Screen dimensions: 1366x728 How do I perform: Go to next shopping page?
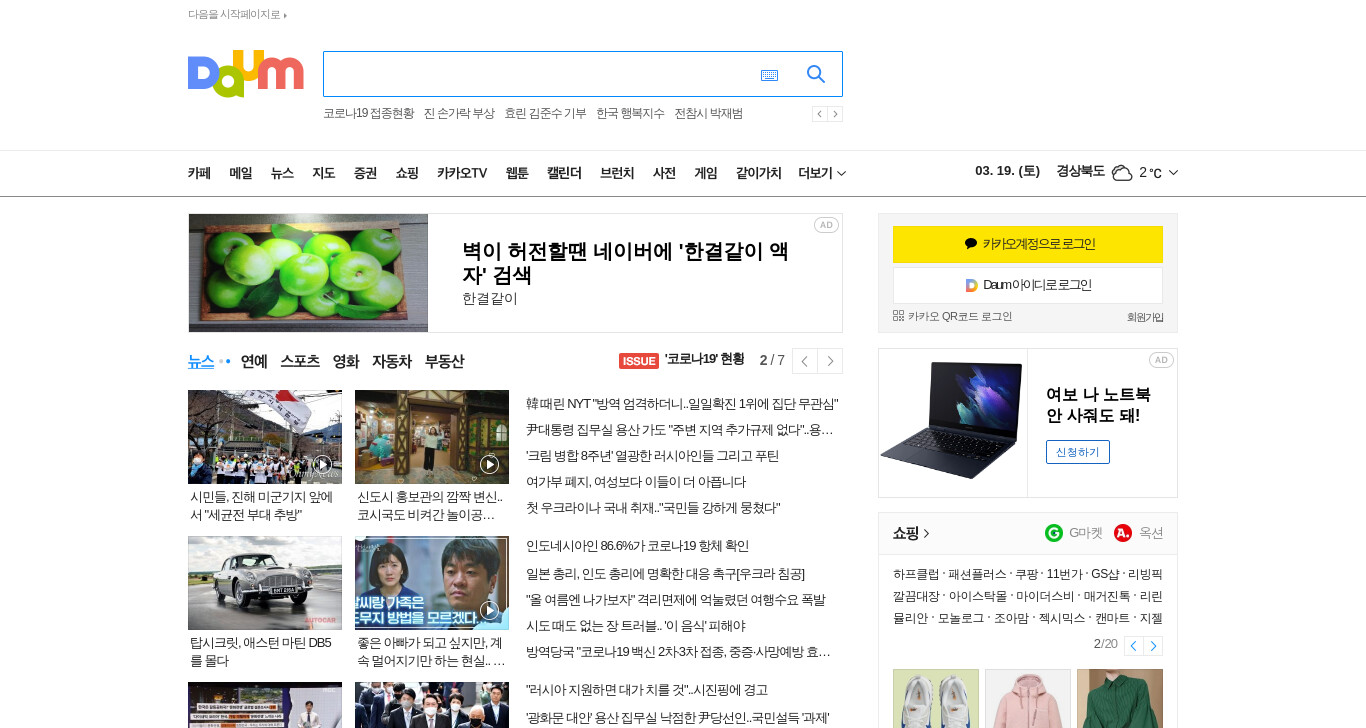click(1153, 646)
